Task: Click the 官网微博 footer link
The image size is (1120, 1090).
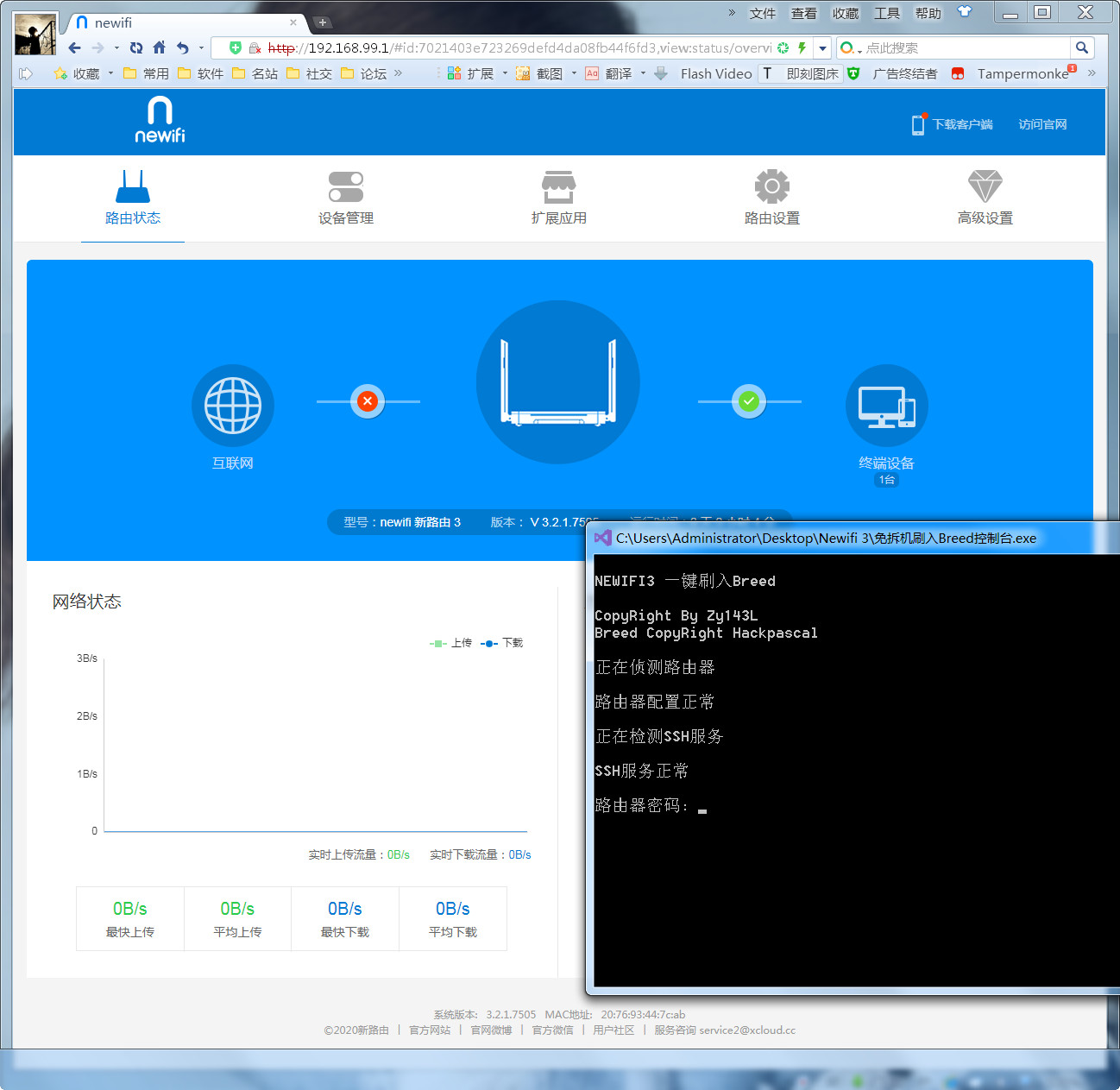Action: coord(491,1030)
